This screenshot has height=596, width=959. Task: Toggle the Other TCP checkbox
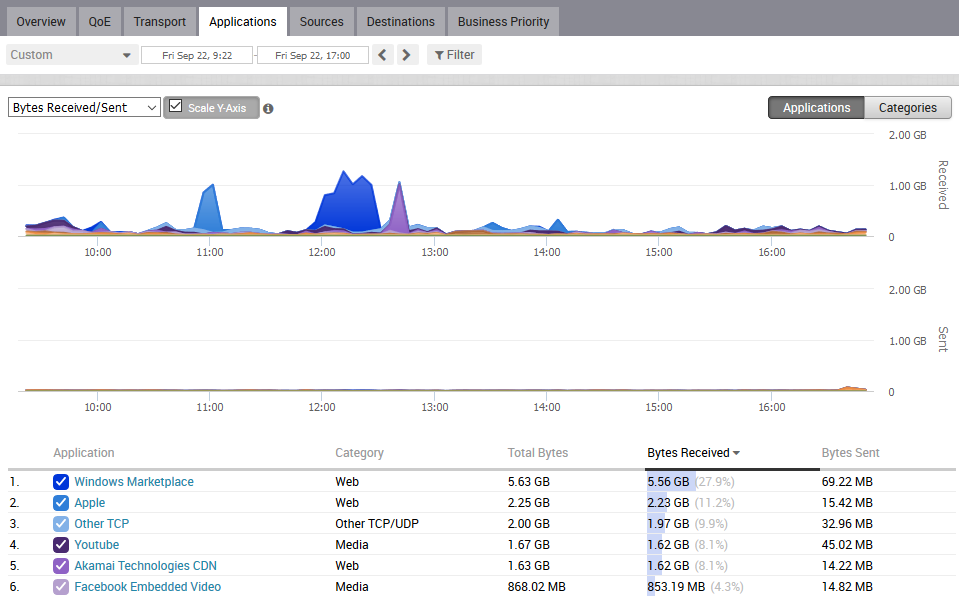(x=61, y=524)
